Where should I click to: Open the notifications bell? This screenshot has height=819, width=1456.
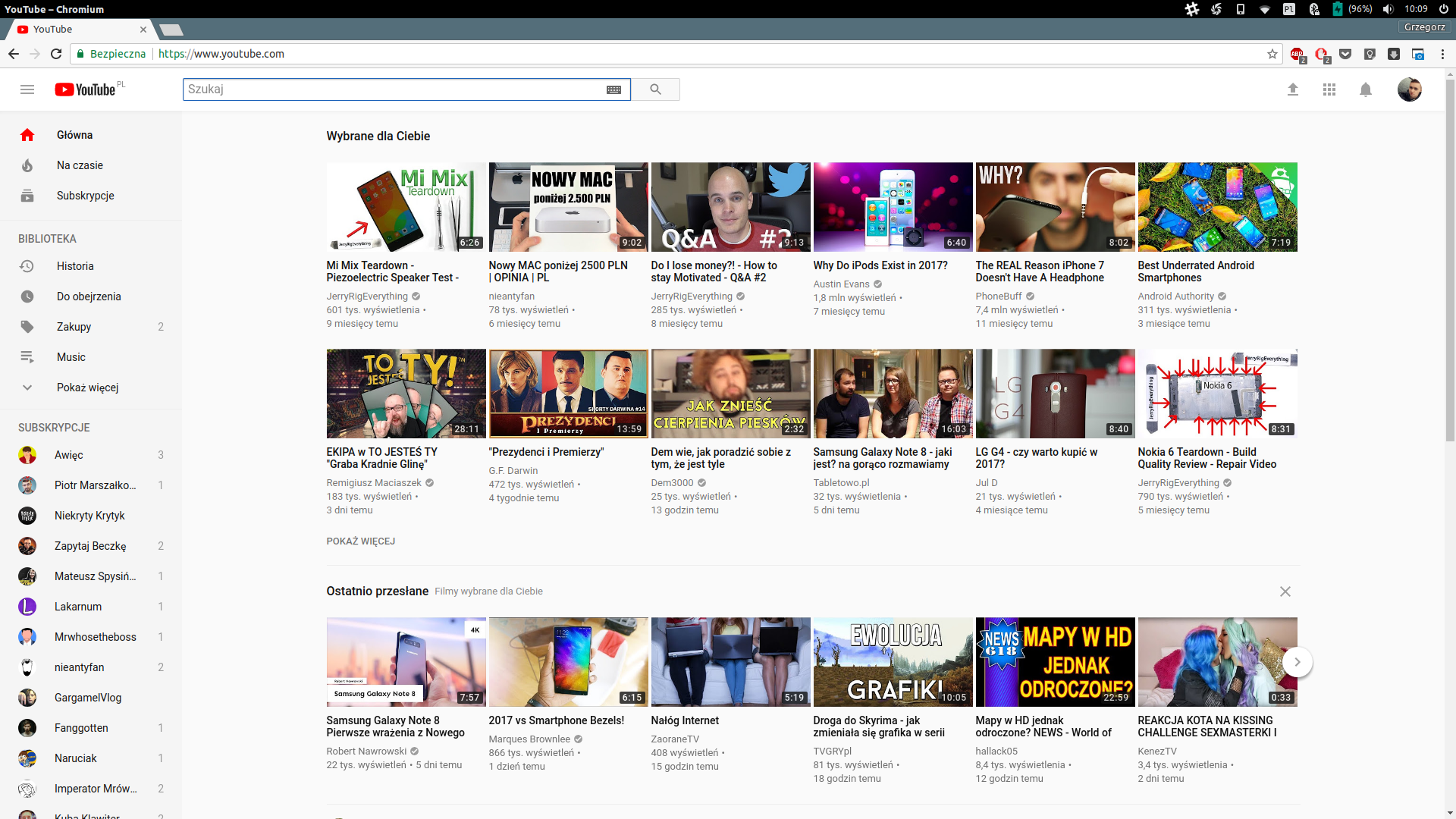click(1366, 89)
